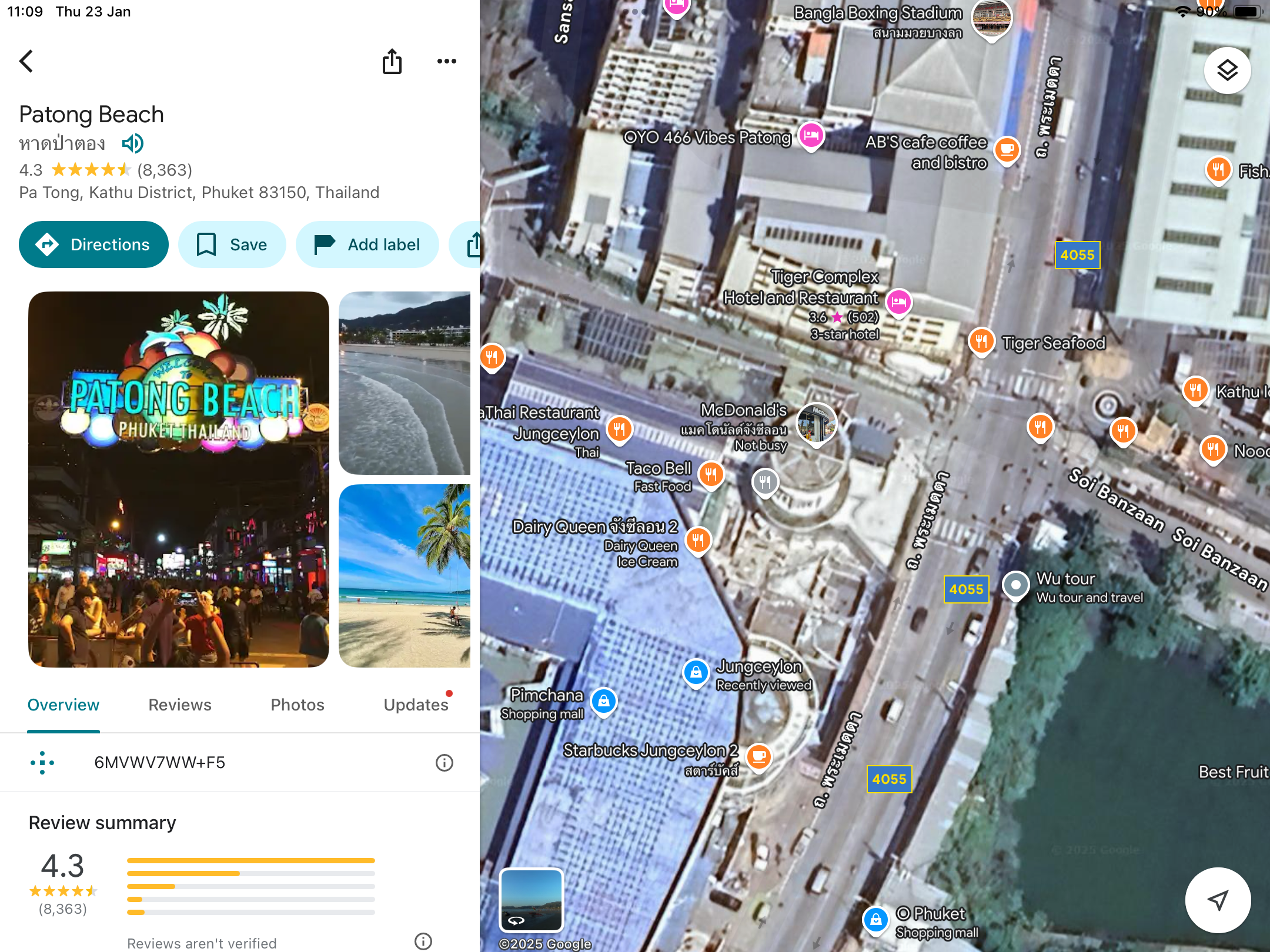Select Tiger Complex Hotel pin
The width and height of the screenshot is (1270, 952).
pos(899,303)
